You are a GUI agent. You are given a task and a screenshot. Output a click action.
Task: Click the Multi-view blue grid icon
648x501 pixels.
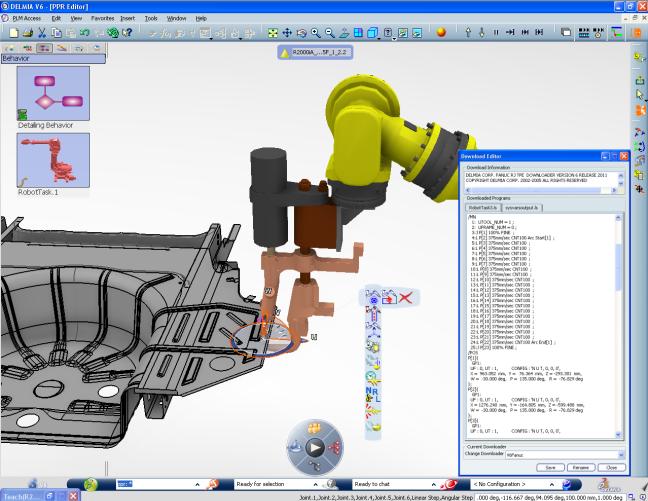coord(358,33)
